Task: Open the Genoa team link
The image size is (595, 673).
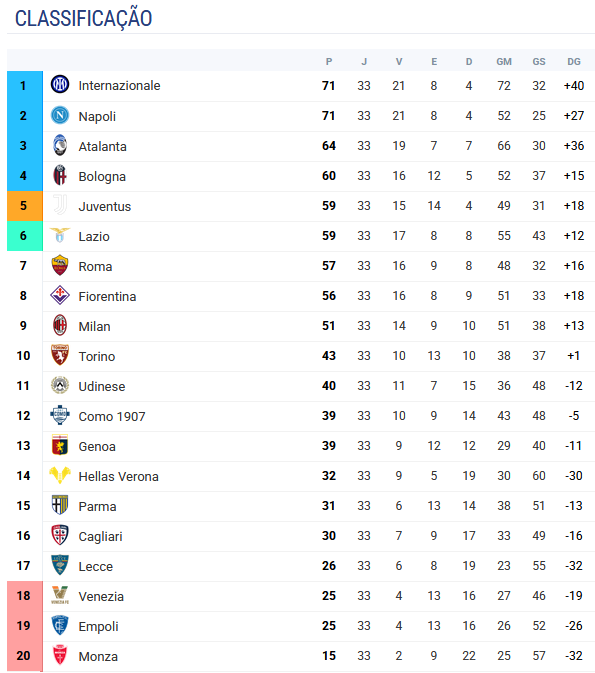Action: click(x=97, y=446)
